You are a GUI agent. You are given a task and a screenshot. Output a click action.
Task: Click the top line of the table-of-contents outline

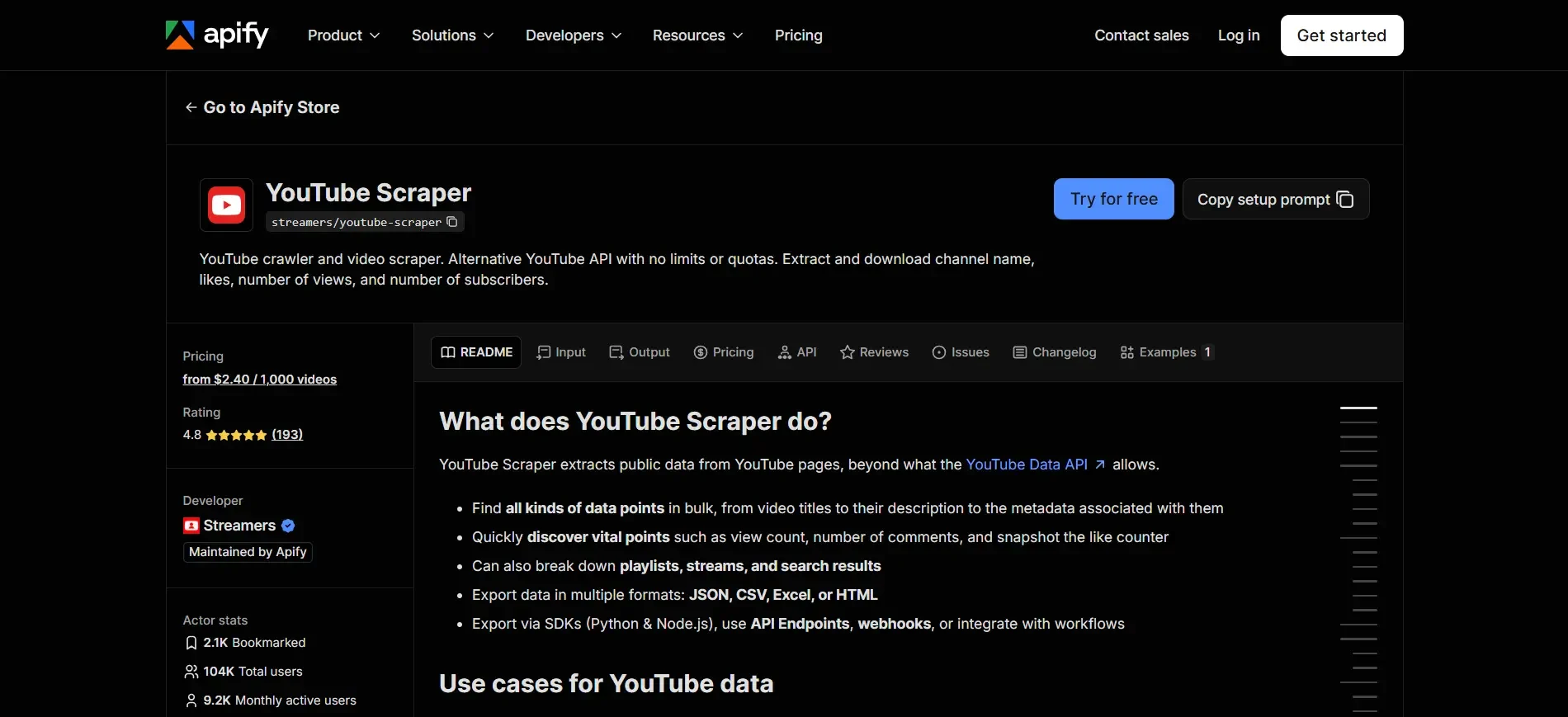click(x=1358, y=408)
